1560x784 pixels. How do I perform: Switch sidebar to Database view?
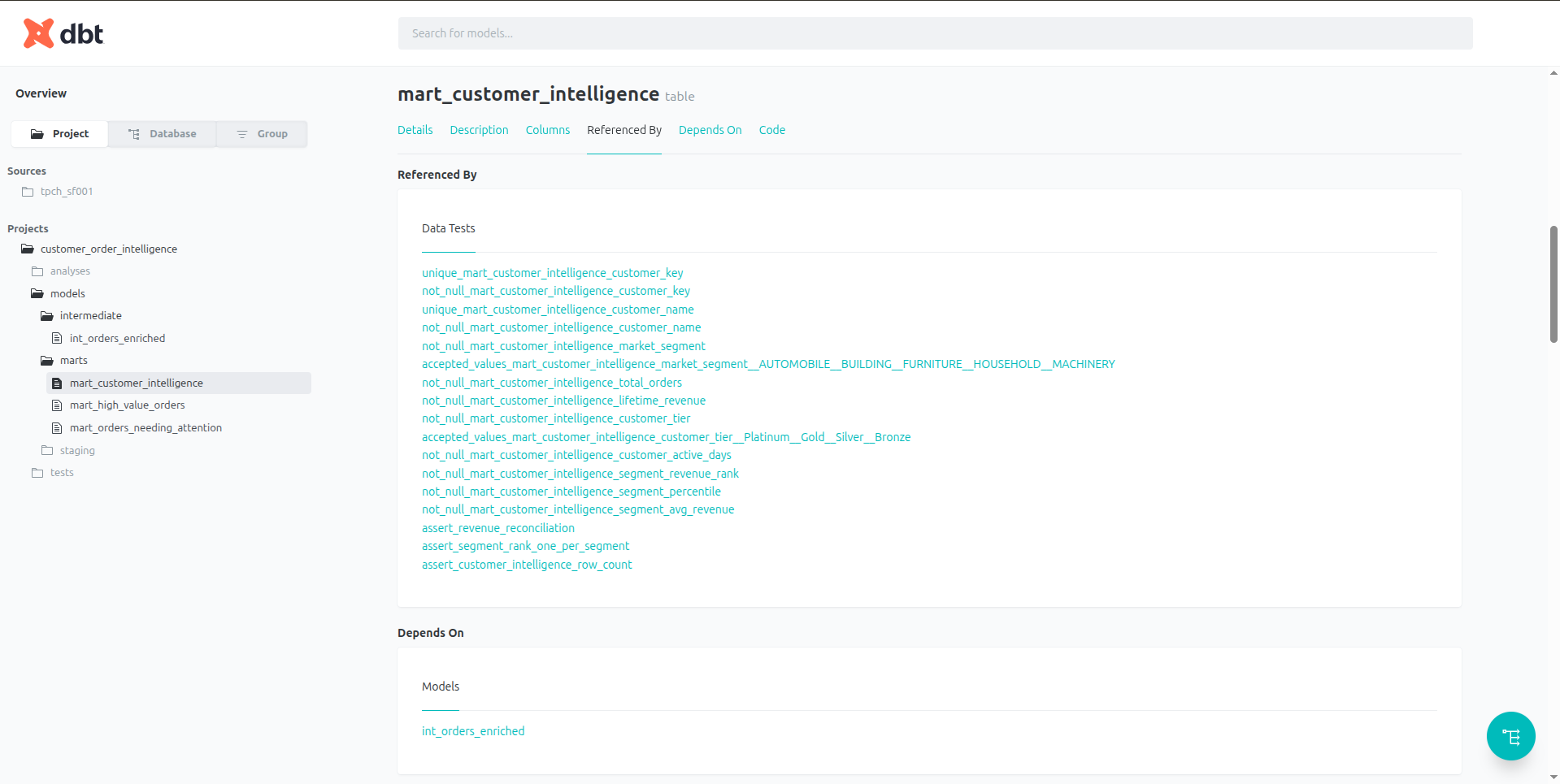click(163, 134)
